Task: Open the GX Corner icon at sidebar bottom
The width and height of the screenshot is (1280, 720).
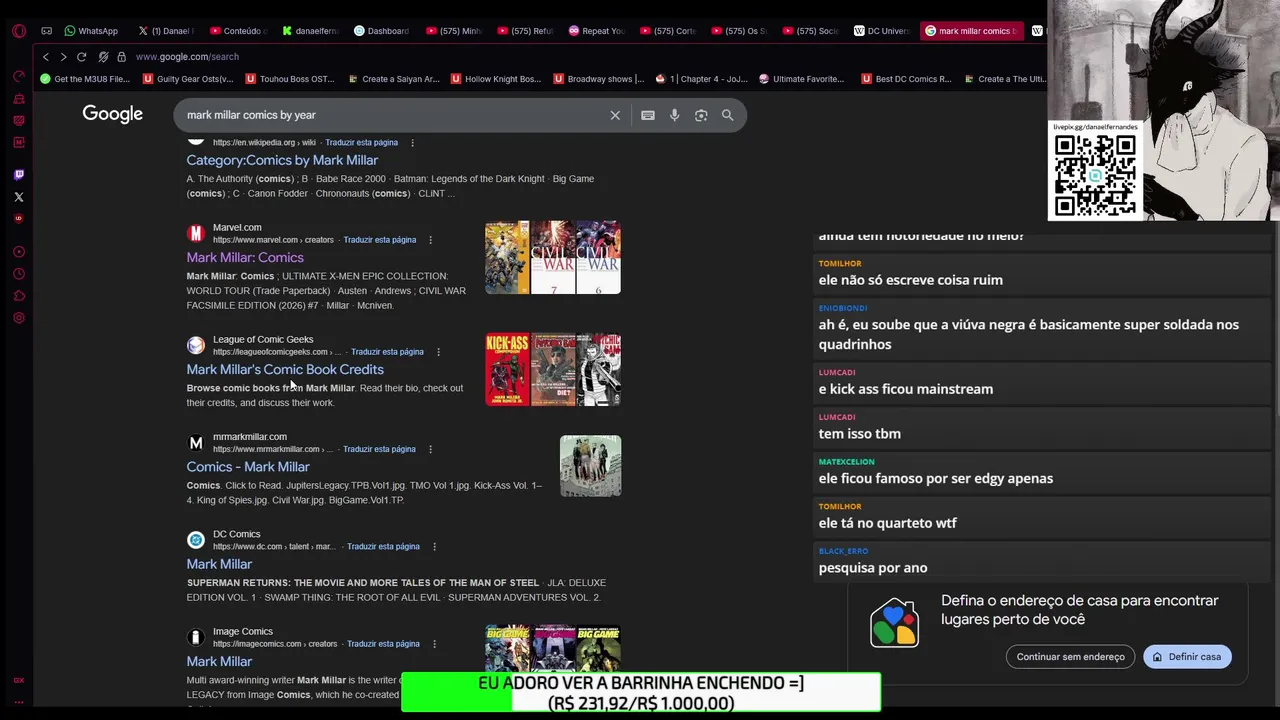Action: tap(18, 680)
